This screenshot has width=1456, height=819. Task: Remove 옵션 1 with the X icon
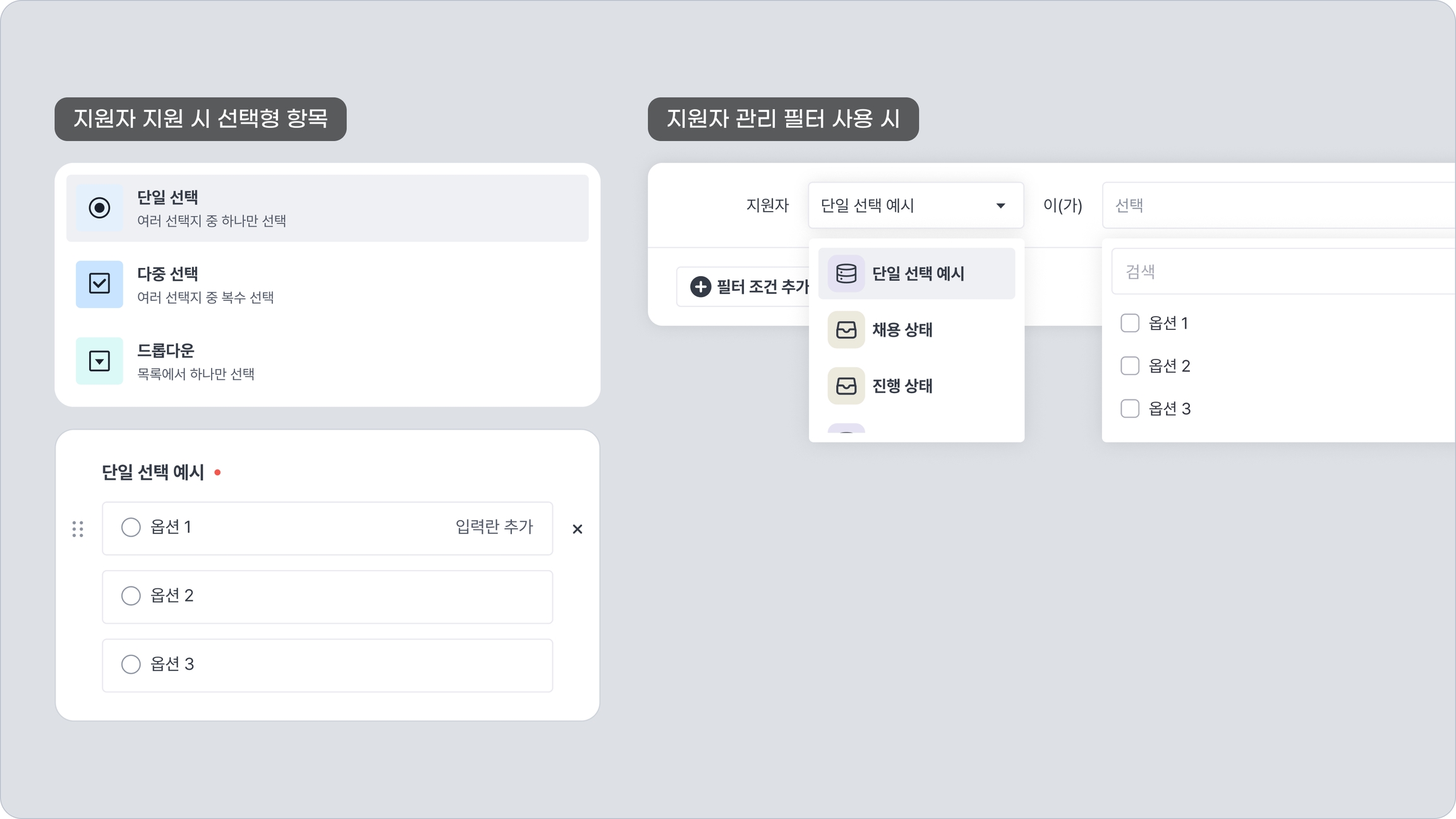click(x=577, y=529)
